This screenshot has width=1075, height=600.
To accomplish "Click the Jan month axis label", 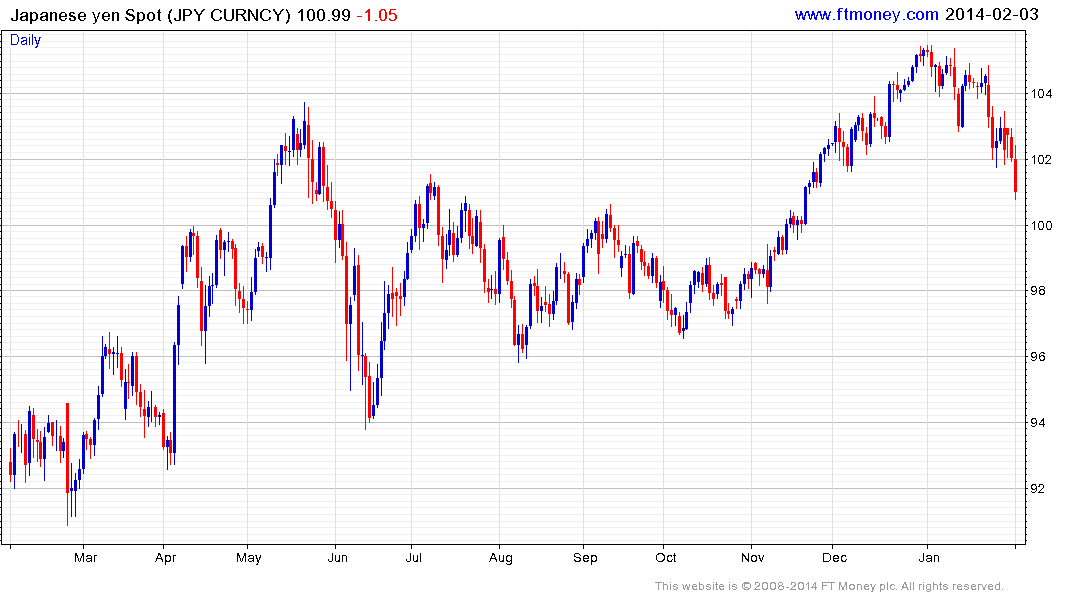I will [x=929, y=557].
